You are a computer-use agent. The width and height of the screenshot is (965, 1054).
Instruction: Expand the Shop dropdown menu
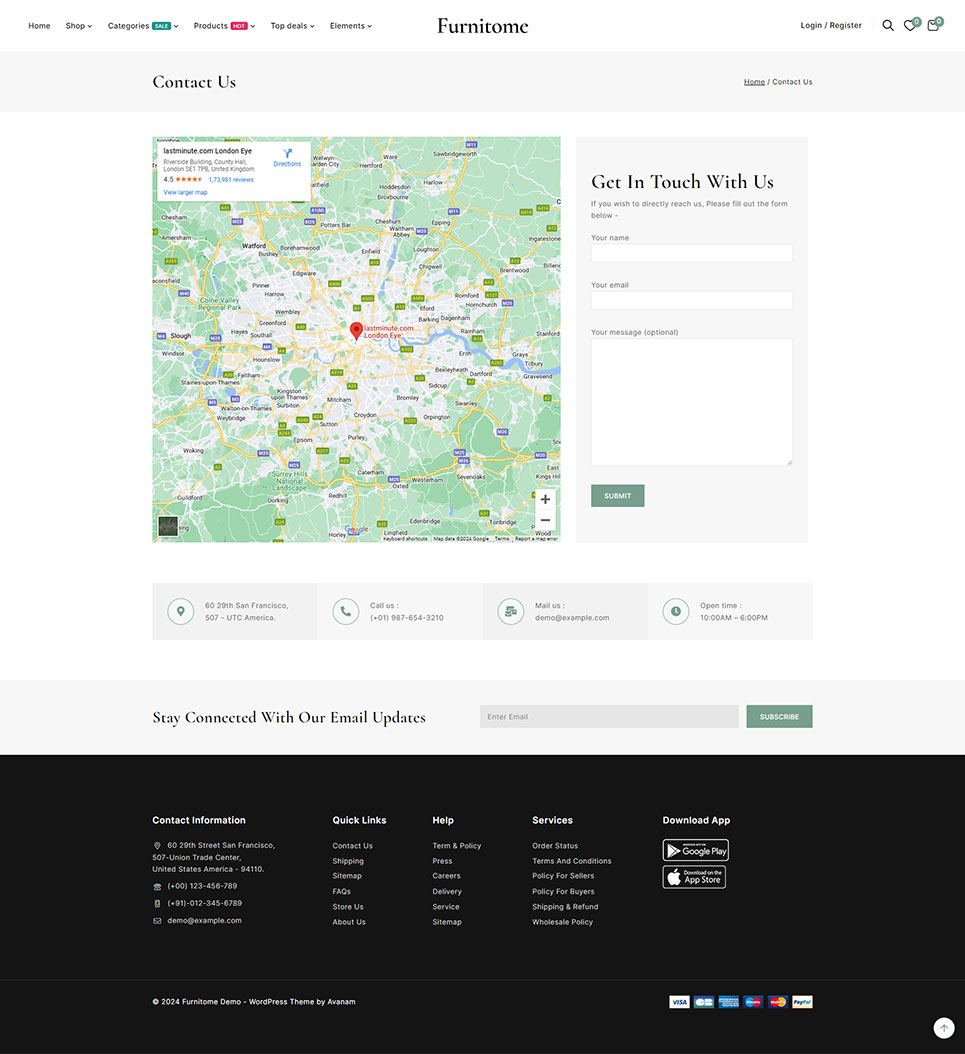[78, 26]
